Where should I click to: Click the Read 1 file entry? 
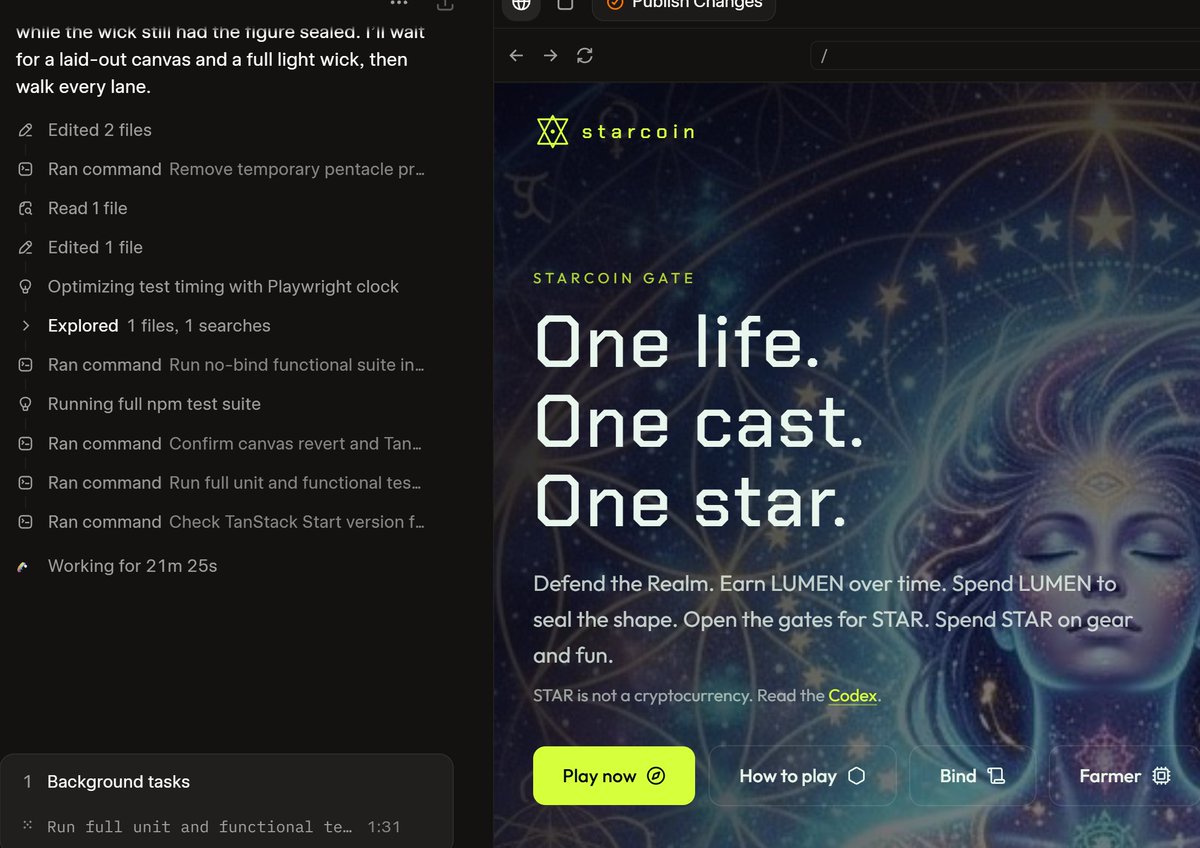coord(88,208)
